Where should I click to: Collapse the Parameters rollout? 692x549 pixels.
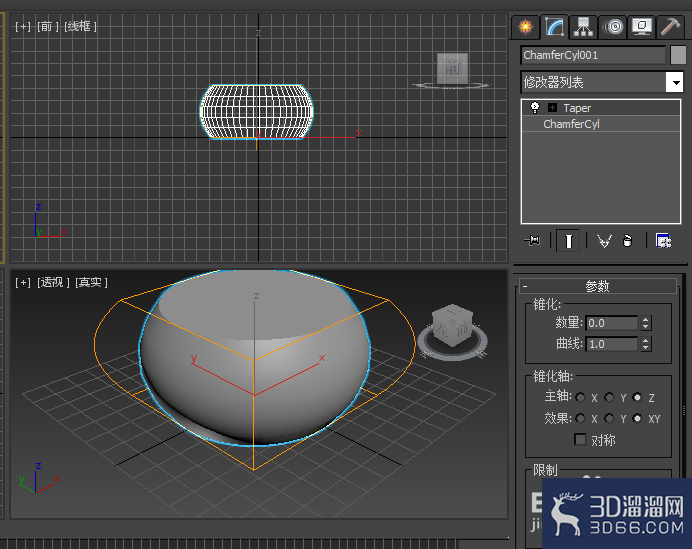598,286
